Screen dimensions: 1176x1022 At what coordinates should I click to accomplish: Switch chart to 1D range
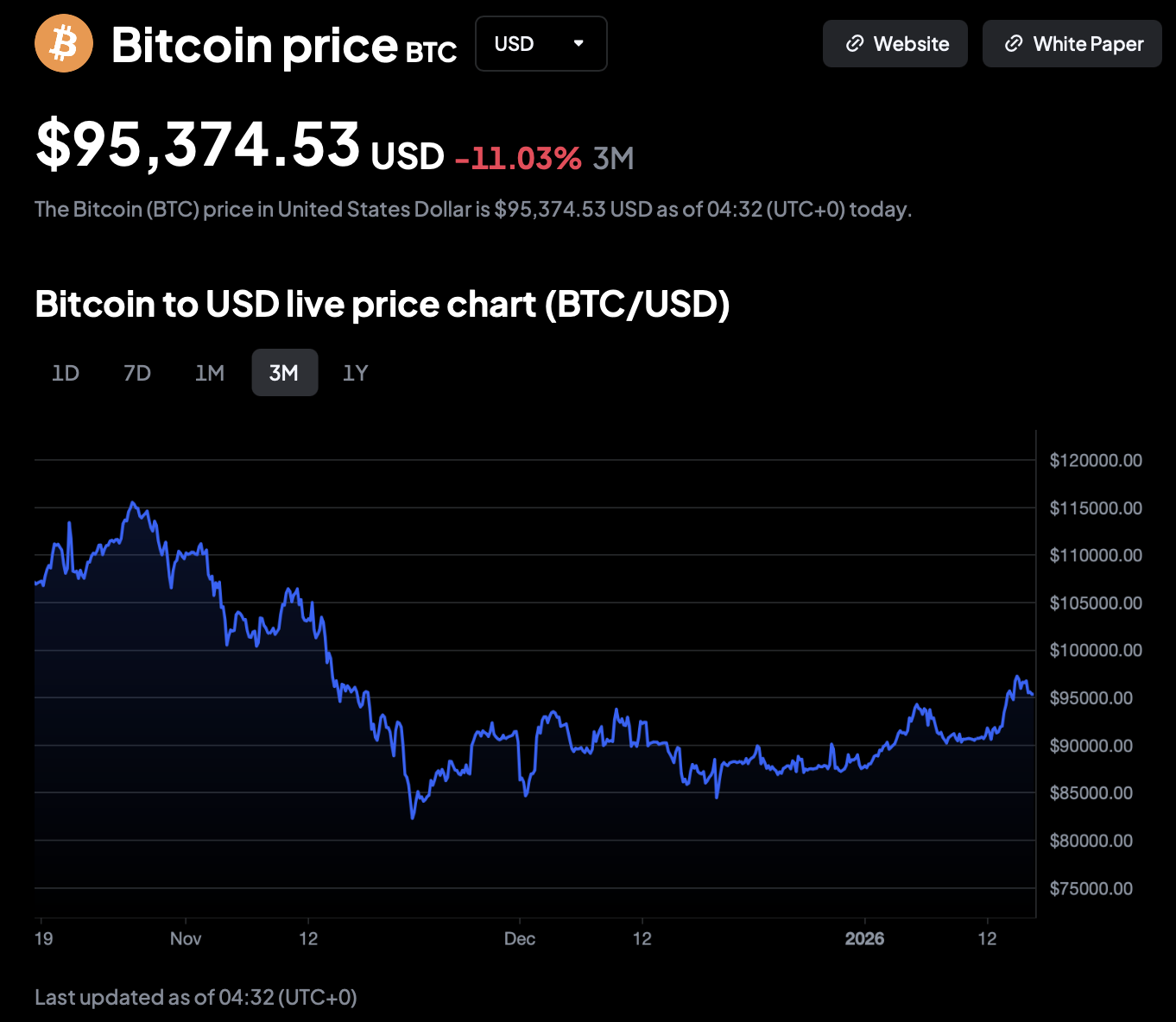click(x=66, y=373)
